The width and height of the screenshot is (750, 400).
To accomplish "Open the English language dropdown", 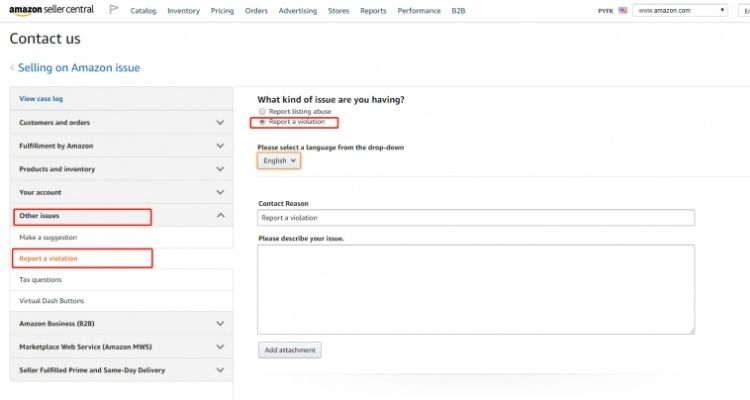I will pos(279,161).
